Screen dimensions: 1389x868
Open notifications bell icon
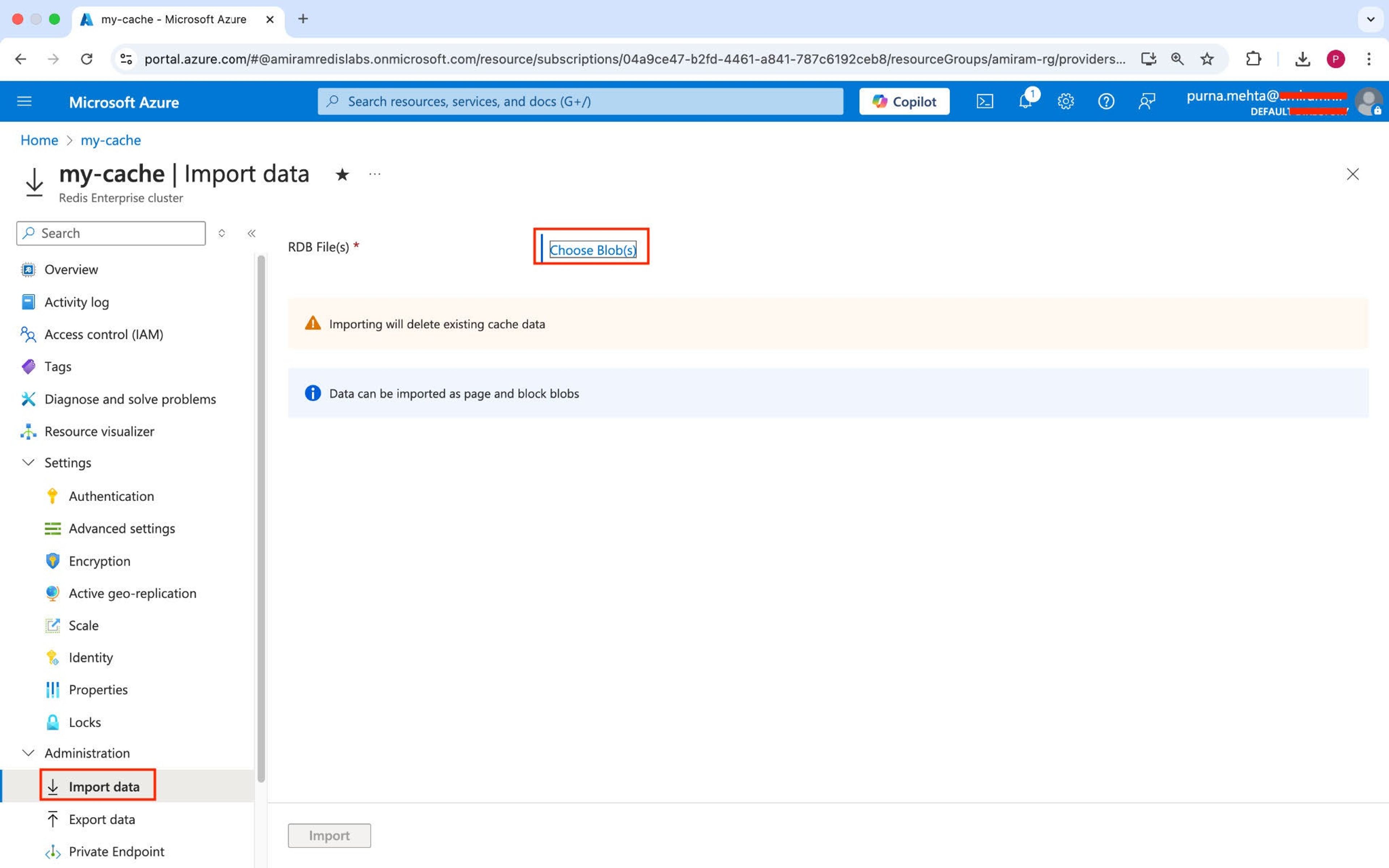tap(1026, 102)
